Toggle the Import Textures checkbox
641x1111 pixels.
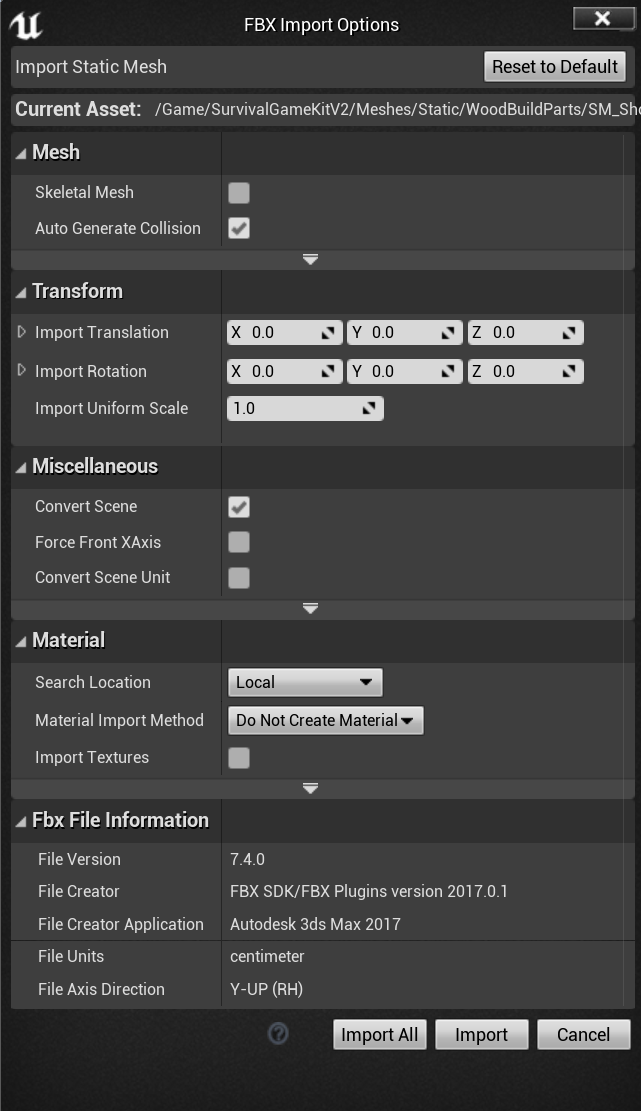239,758
